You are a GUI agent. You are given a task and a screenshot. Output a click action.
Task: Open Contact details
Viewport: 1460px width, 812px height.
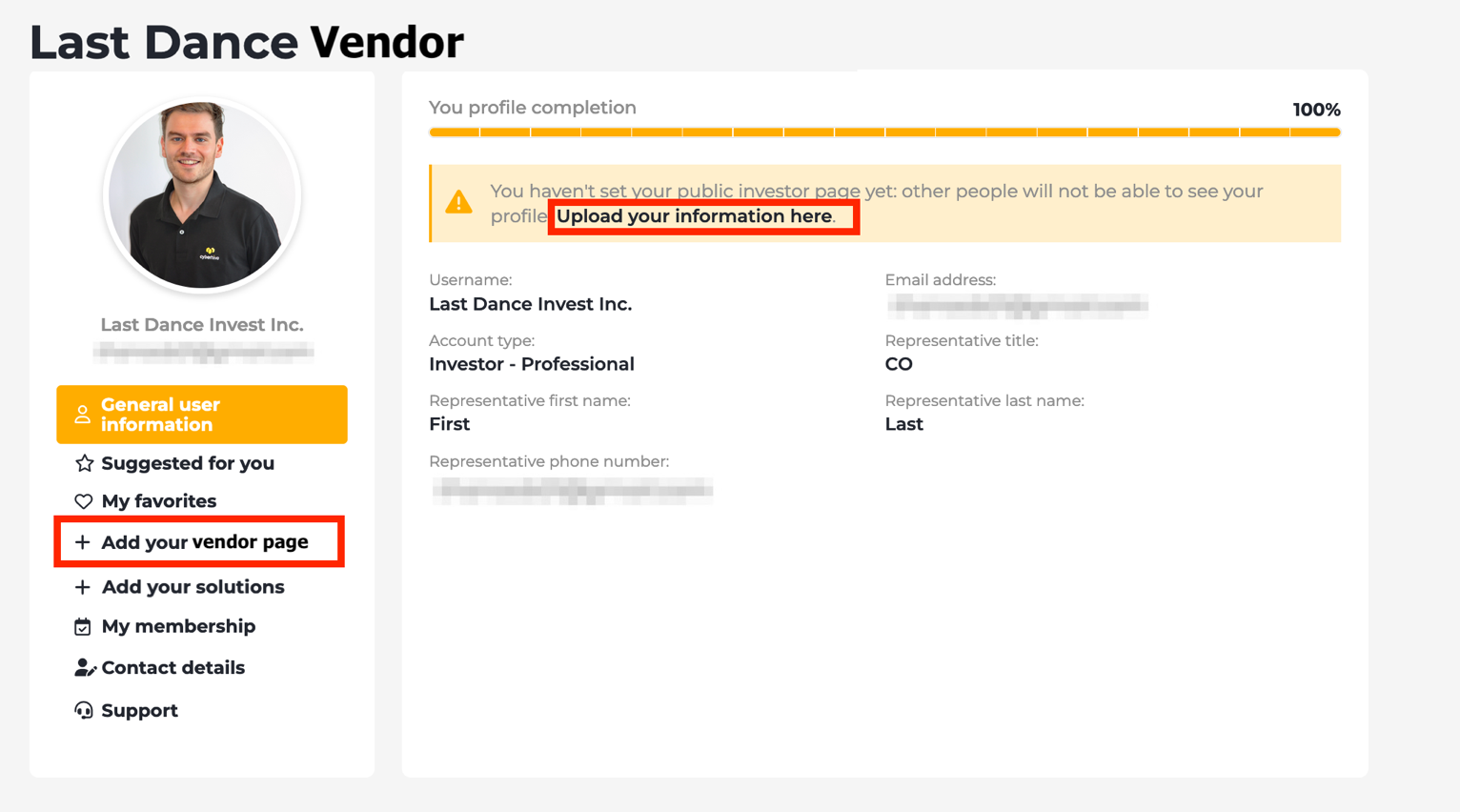(172, 668)
